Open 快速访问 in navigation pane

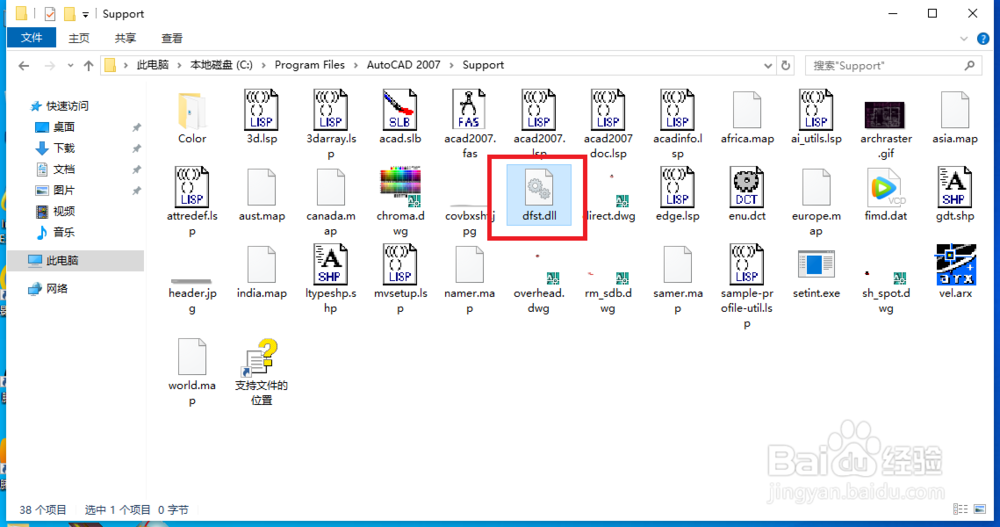pos(67,106)
